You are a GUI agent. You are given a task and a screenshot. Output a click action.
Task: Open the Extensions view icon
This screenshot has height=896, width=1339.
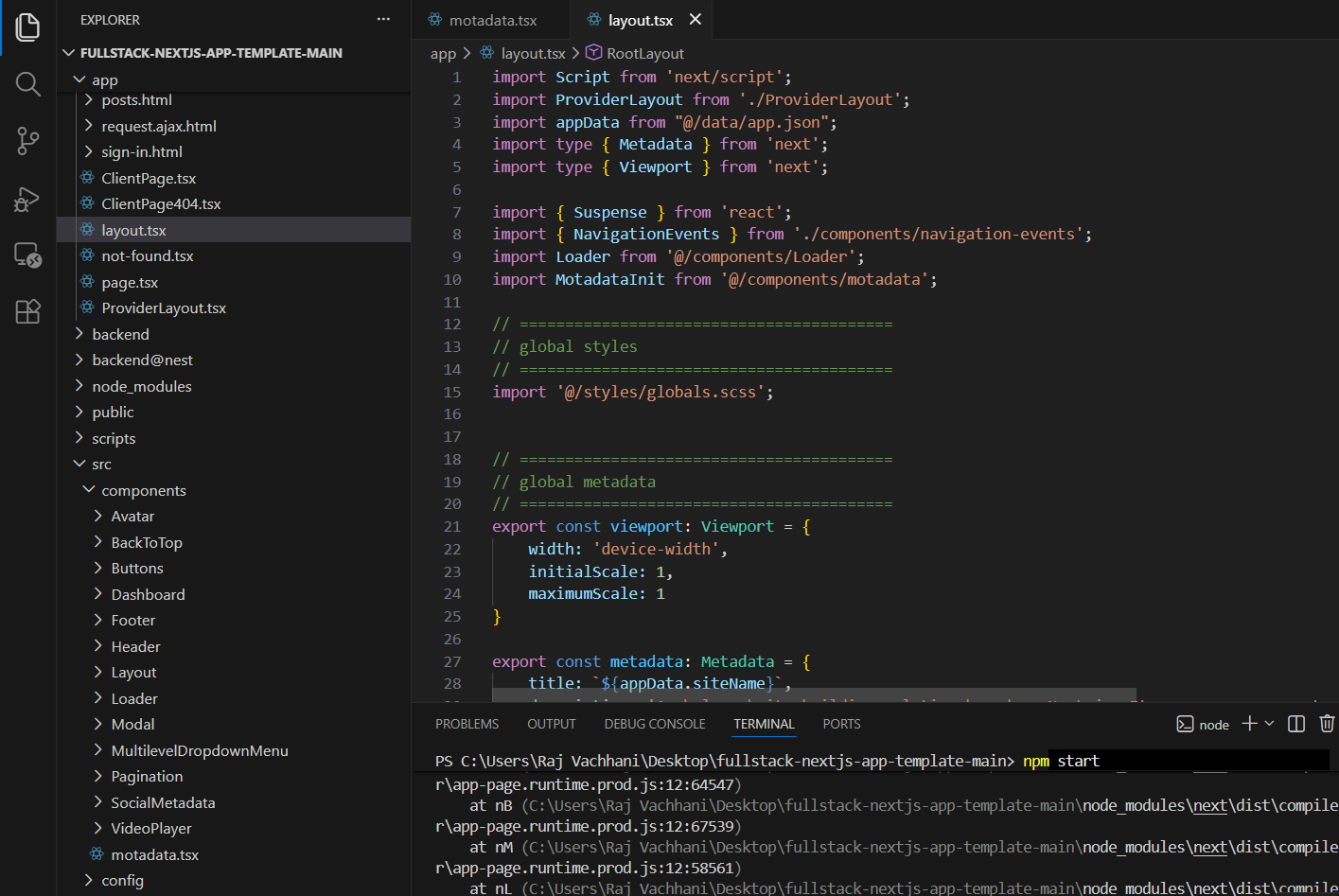tap(28, 311)
